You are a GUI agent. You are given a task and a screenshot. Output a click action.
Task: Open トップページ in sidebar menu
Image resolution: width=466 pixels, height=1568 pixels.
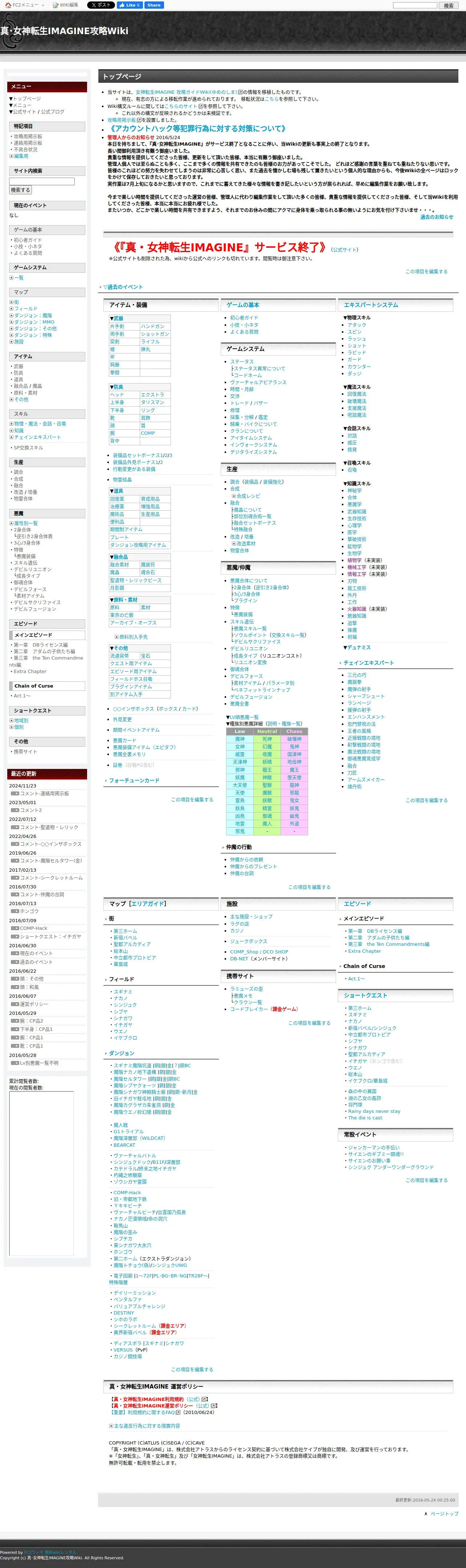click(x=27, y=98)
